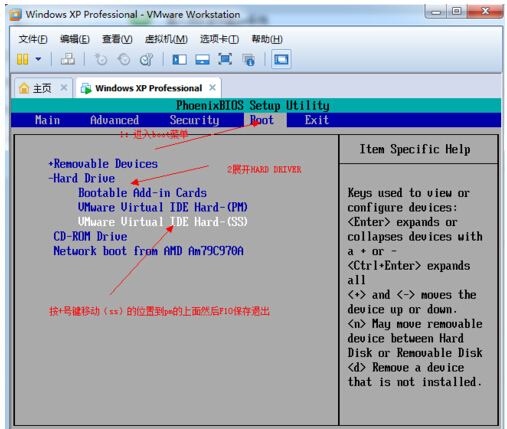Revert to snapshot using the clock-arrow icon
507x429 pixels.
click(124, 60)
